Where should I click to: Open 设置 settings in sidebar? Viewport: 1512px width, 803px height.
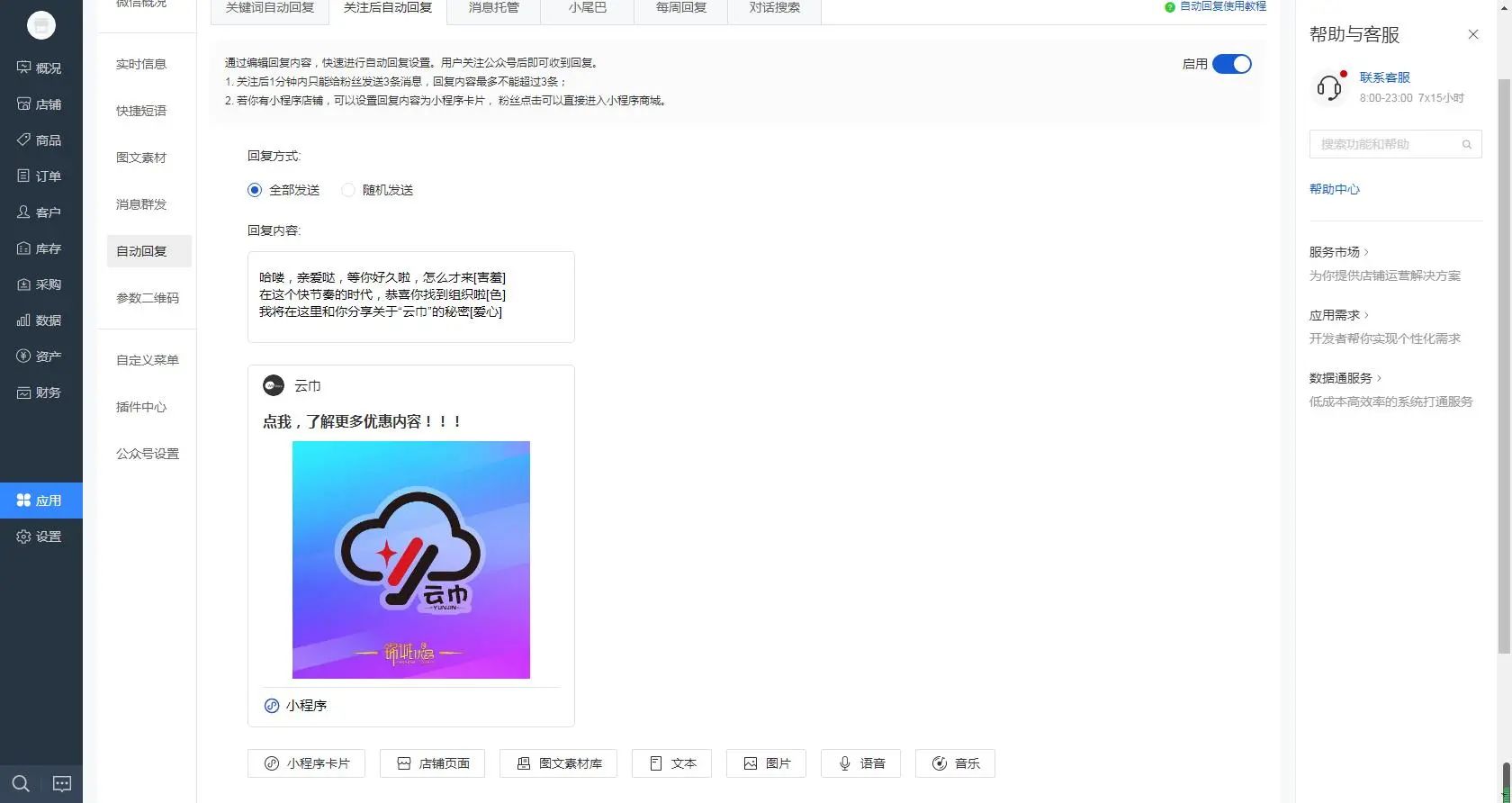[40, 536]
